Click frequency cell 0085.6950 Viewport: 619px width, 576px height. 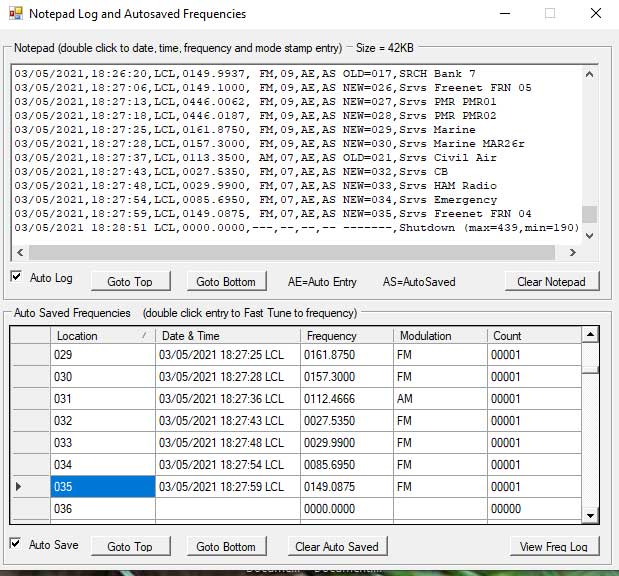pos(347,465)
